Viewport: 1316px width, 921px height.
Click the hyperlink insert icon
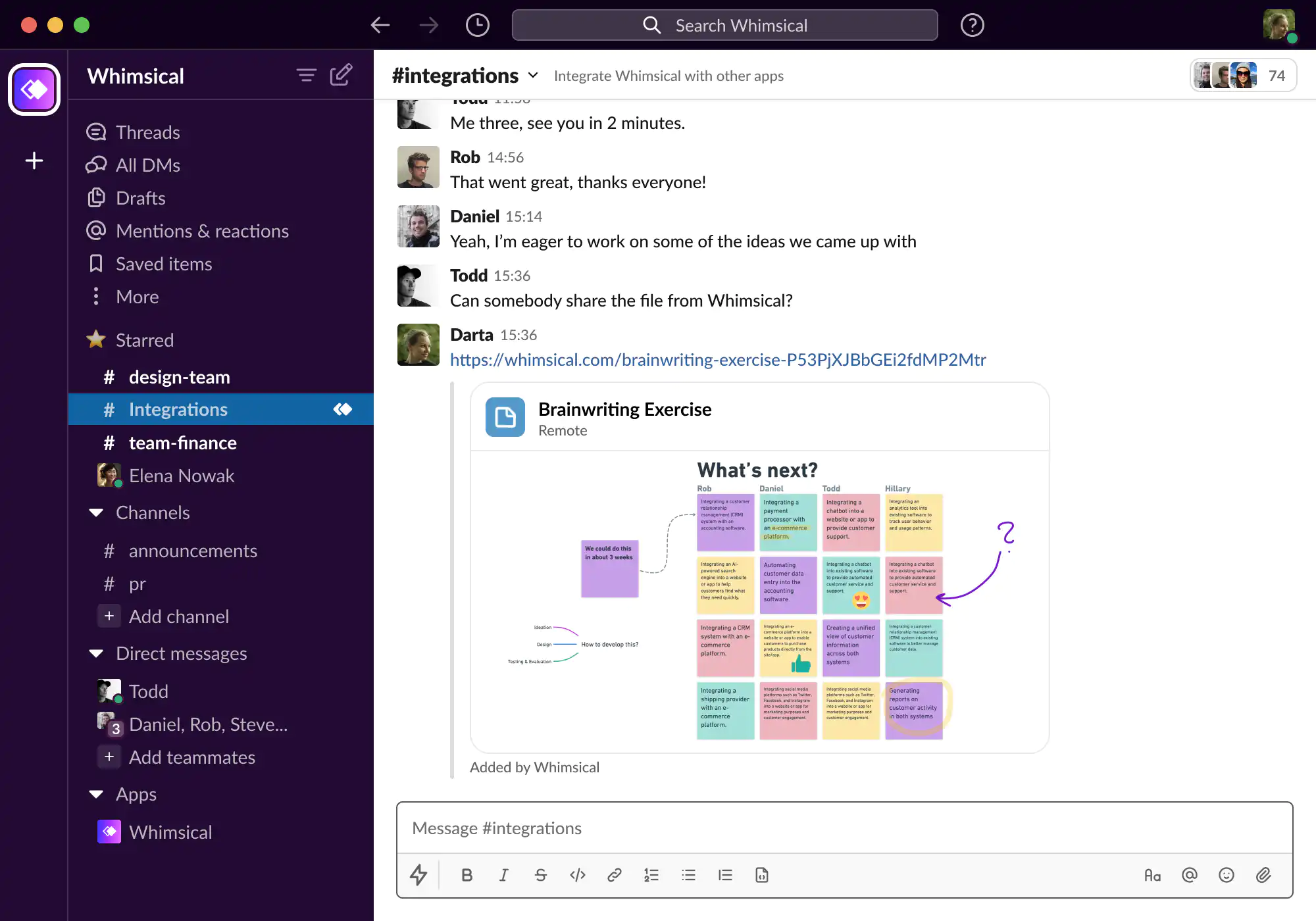615,874
